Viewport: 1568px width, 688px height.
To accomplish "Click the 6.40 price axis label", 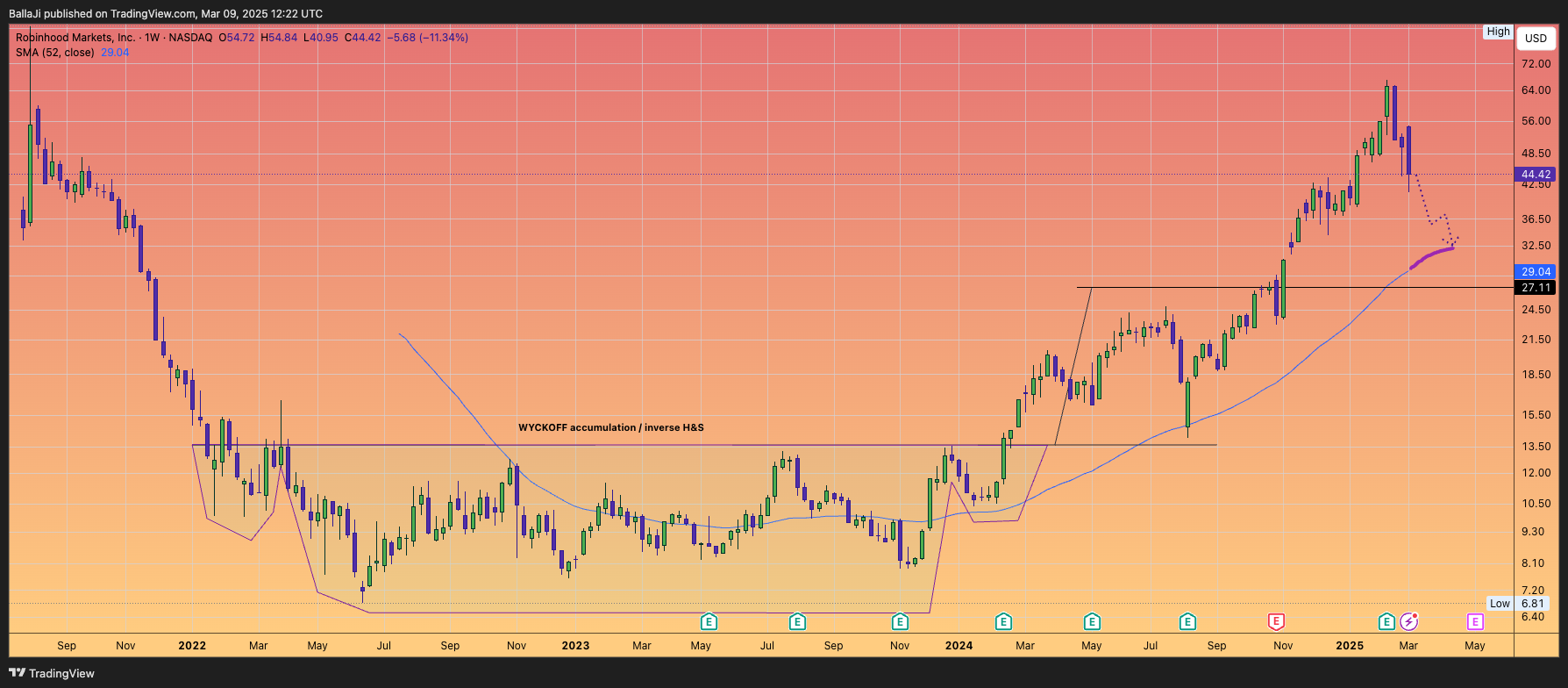I will 1533,617.
